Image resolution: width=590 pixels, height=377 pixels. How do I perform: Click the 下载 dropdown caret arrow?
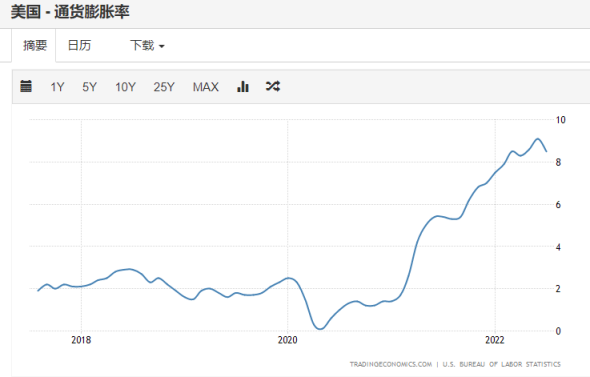(162, 46)
